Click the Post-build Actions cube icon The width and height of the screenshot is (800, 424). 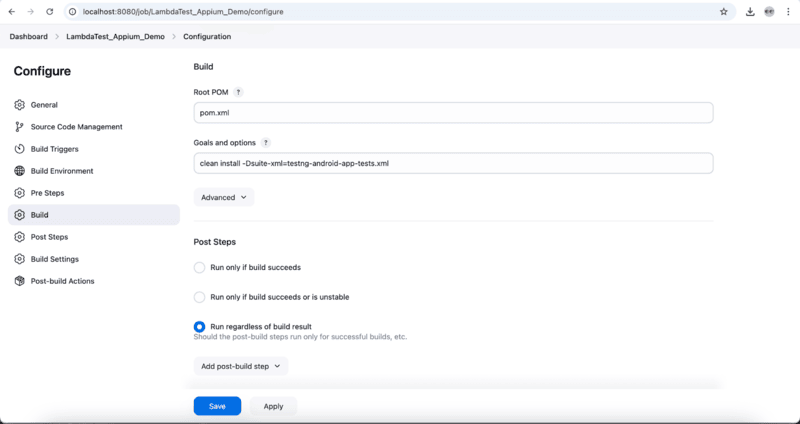click(19, 281)
